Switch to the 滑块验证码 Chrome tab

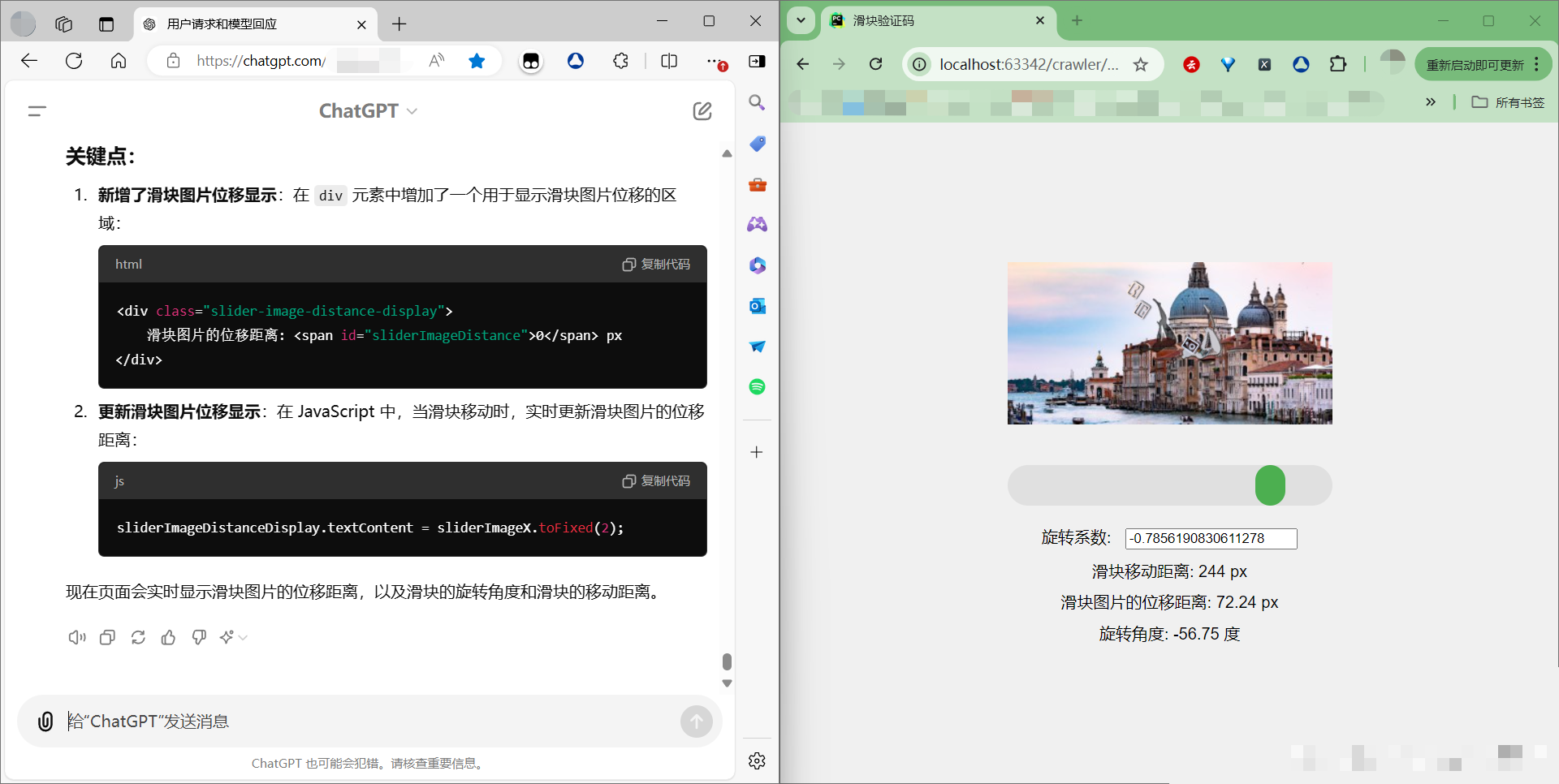(934, 21)
